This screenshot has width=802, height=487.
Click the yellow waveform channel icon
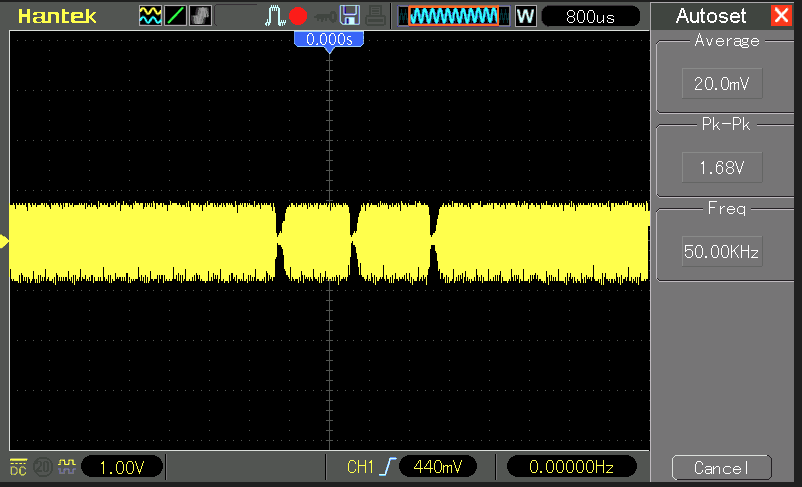click(150, 16)
